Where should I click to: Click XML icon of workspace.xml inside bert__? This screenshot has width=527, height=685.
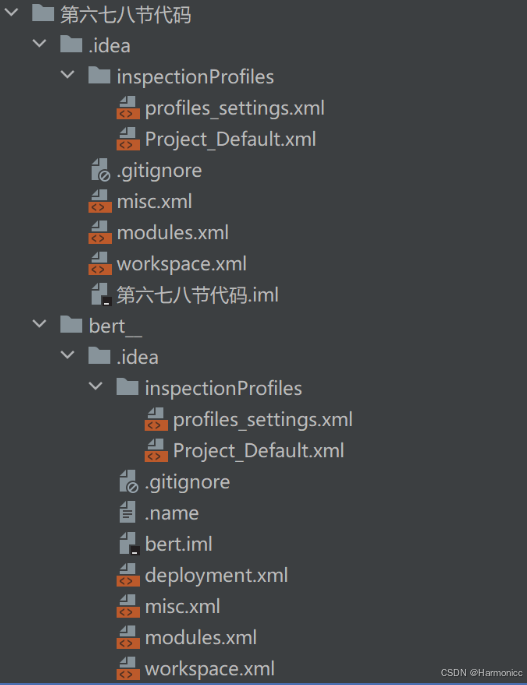pyautogui.click(x=128, y=668)
